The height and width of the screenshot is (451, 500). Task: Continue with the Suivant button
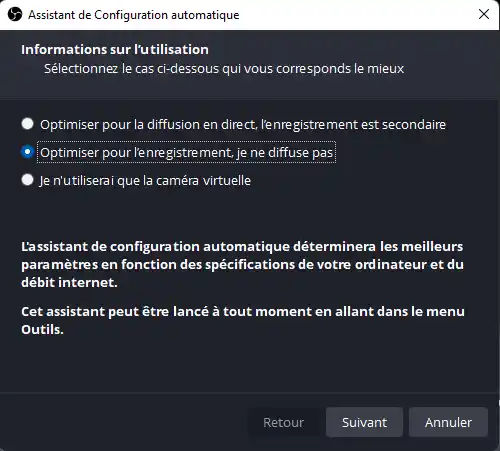point(364,422)
